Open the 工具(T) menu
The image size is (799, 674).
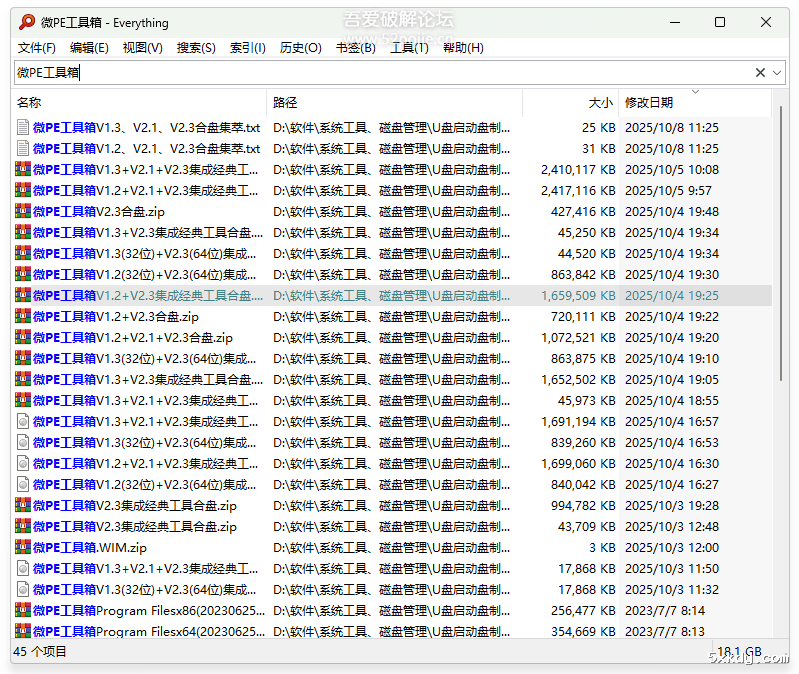409,48
